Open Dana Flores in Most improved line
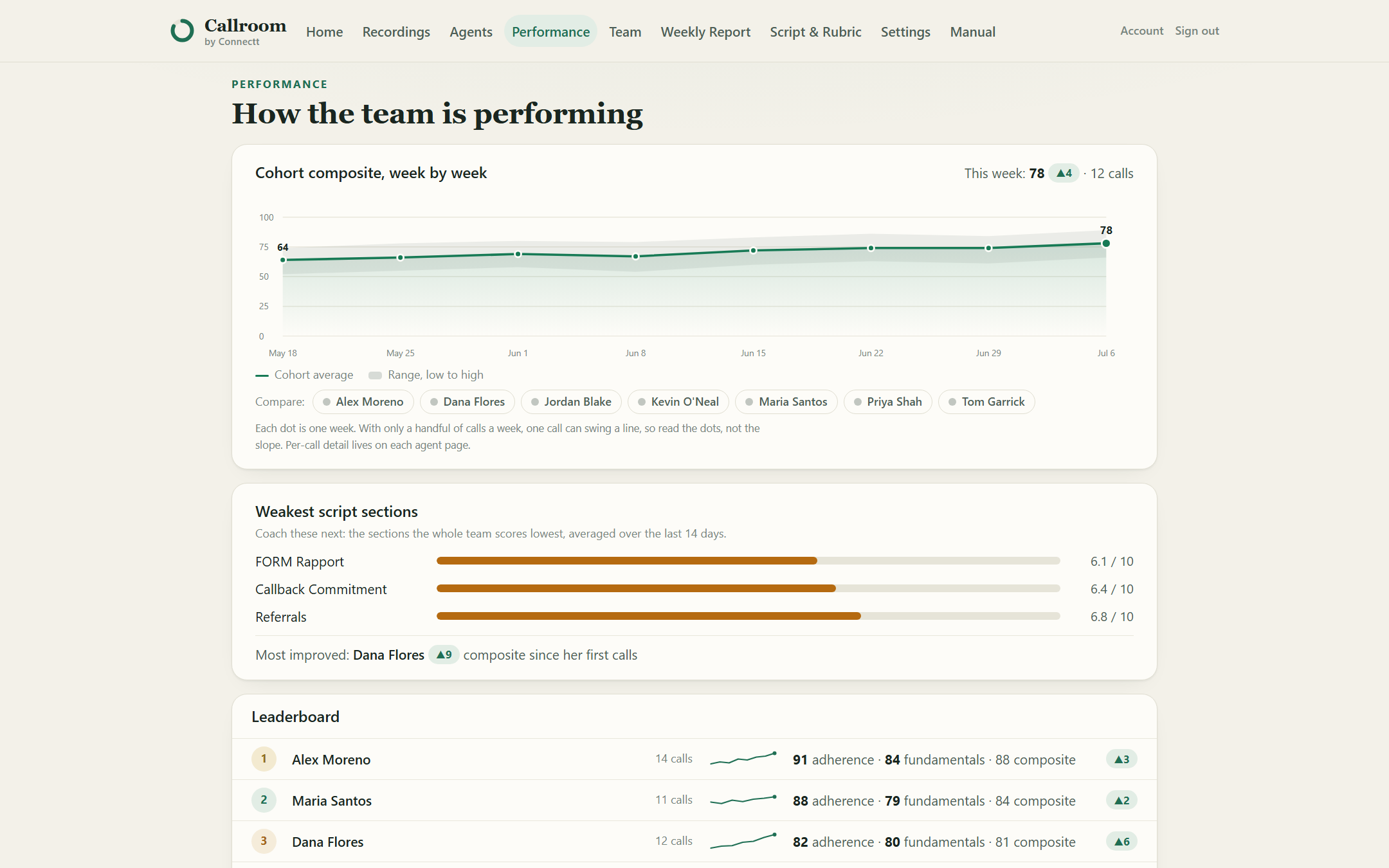This screenshot has width=1389, height=868. coord(388,655)
